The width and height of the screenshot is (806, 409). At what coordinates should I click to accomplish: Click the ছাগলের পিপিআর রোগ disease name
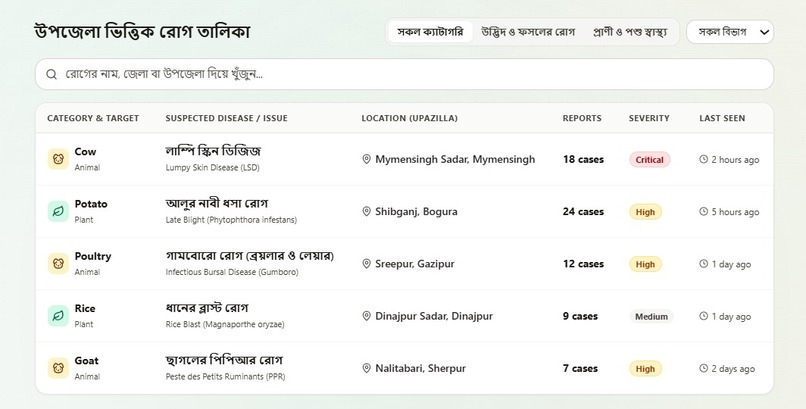(x=224, y=360)
